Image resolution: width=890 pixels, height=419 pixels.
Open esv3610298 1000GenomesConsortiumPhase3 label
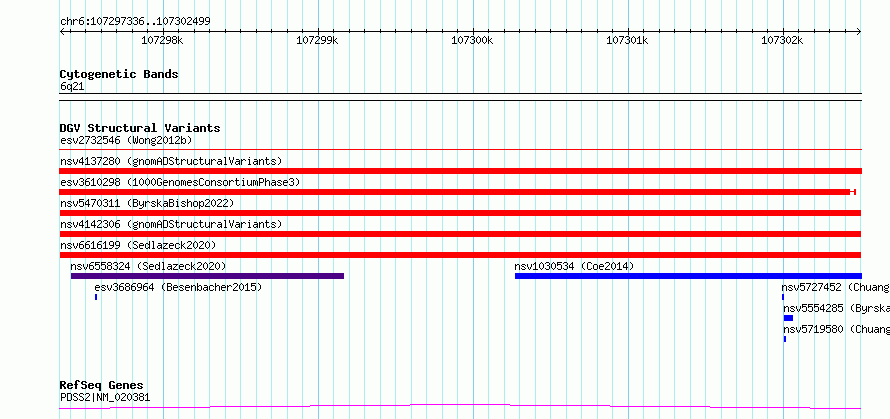point(180,182)
